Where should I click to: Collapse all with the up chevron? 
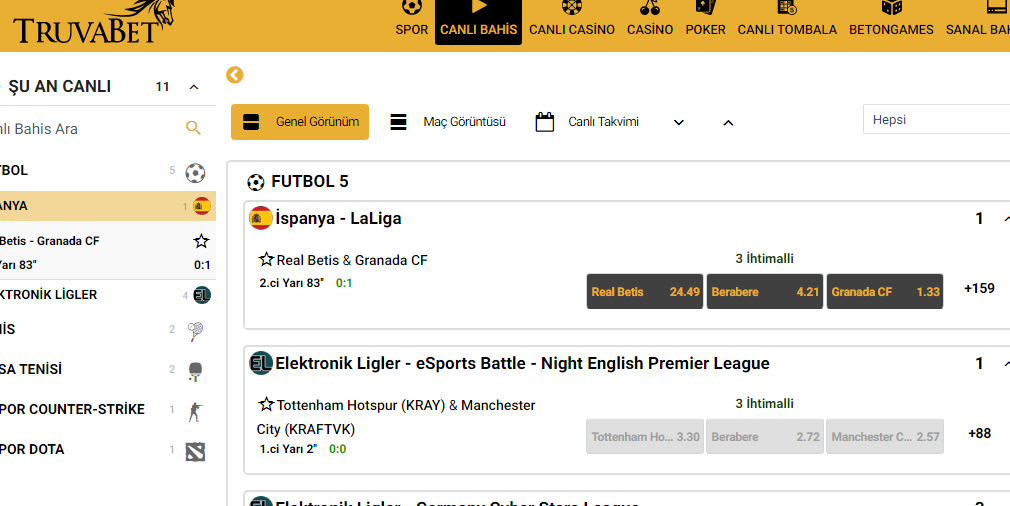(728, 122)
